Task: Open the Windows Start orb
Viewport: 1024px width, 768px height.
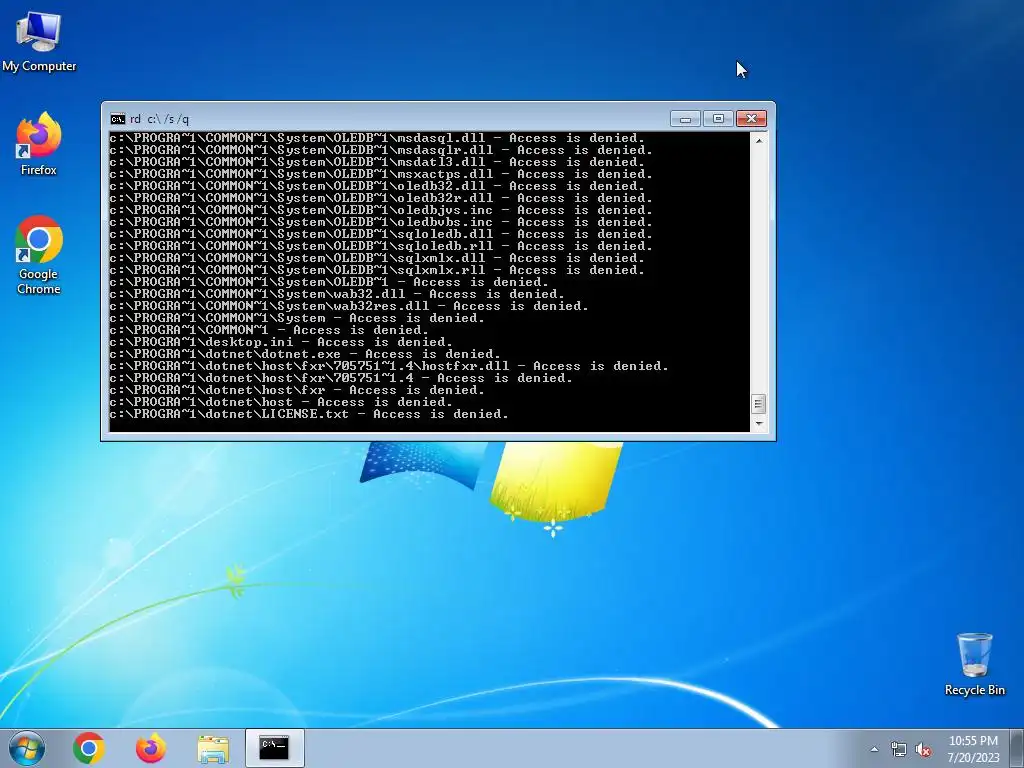Action: (27, 748)
